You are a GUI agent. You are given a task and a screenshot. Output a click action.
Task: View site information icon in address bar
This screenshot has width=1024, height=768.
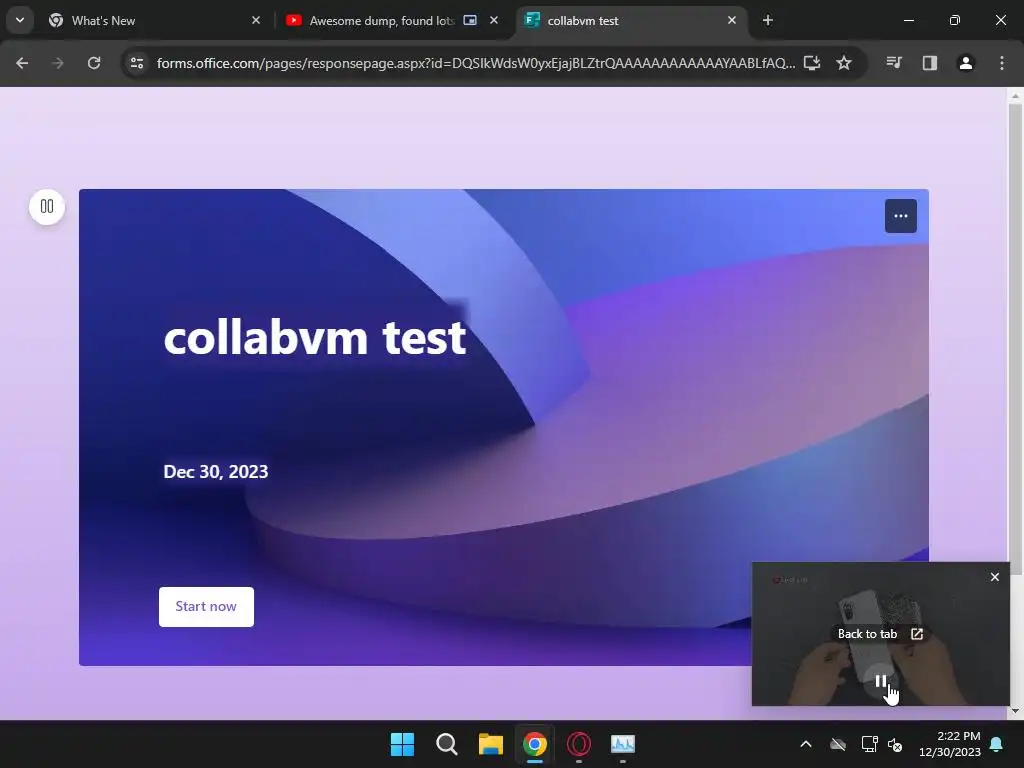pos(137,63)
